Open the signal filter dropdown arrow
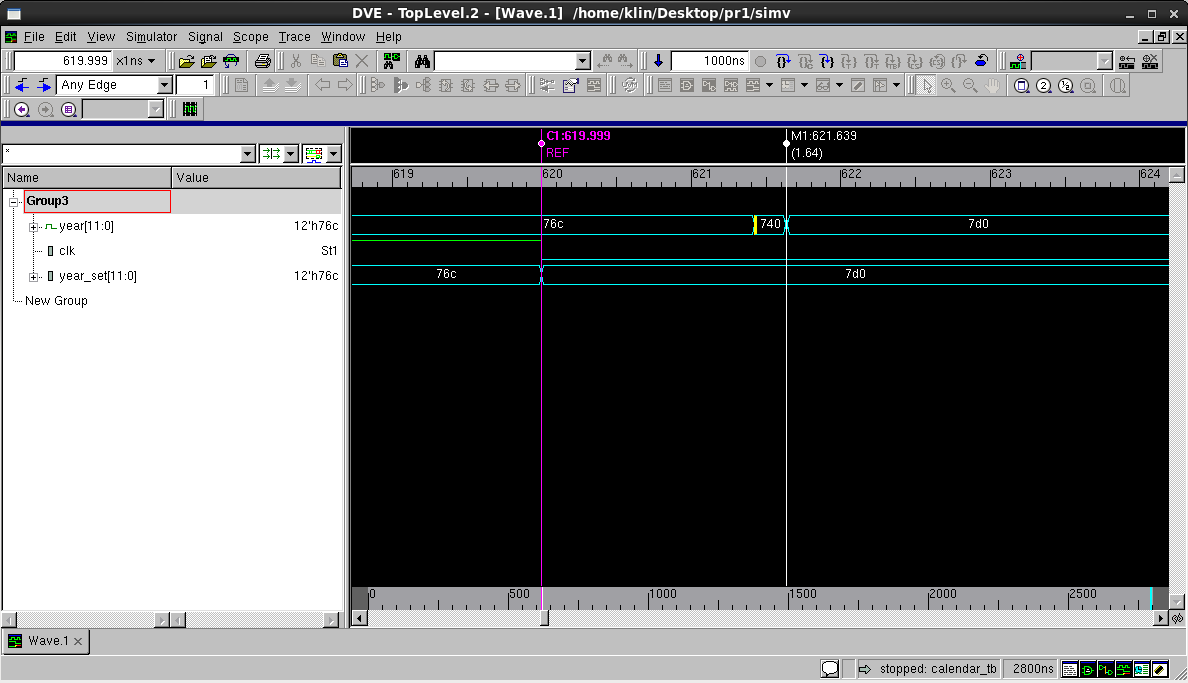The width and height of the screenshot is (1188, 683). tap(247, 154)
